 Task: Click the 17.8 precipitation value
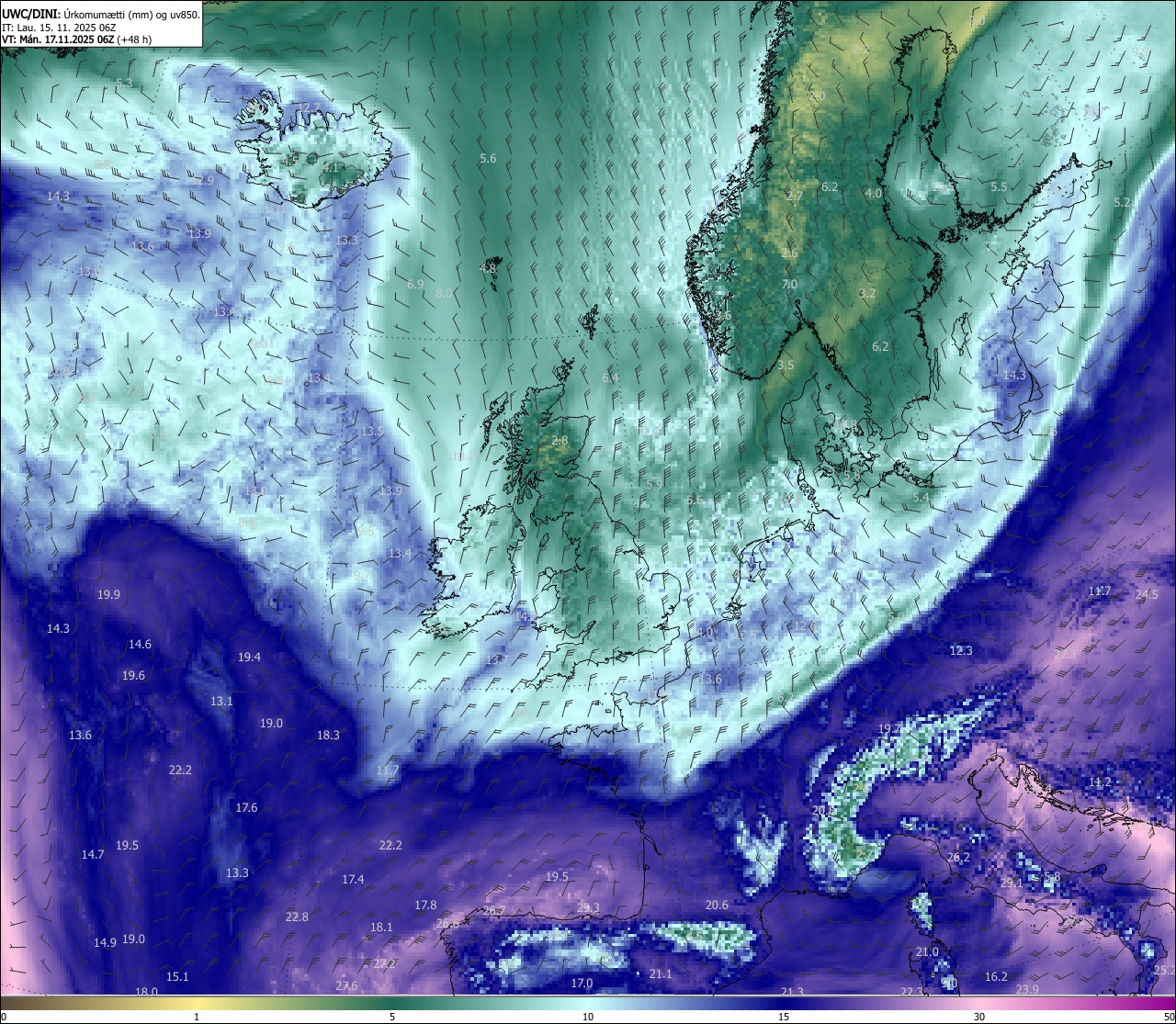425,906
